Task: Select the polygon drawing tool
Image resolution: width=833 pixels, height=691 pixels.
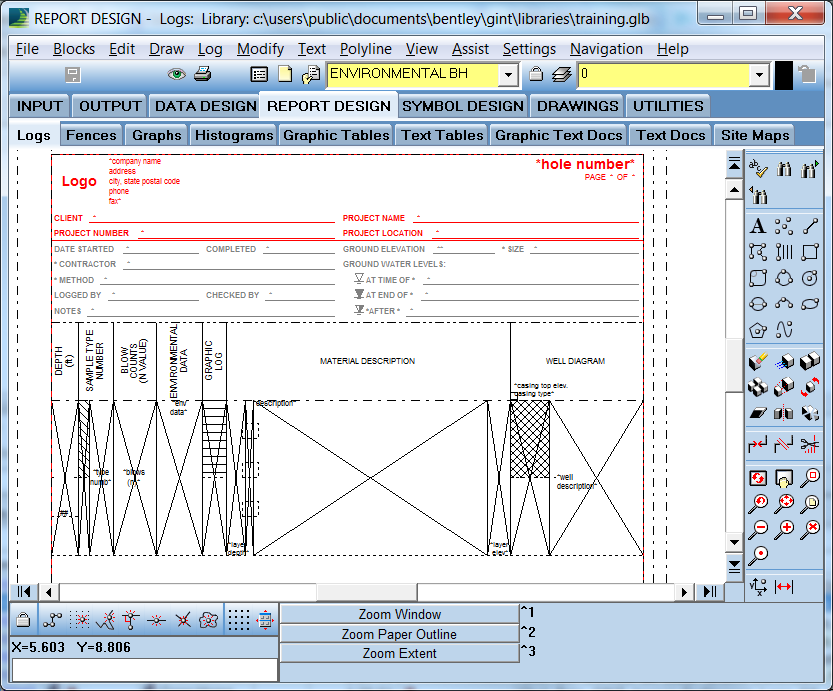Action: tap(758, 330)
